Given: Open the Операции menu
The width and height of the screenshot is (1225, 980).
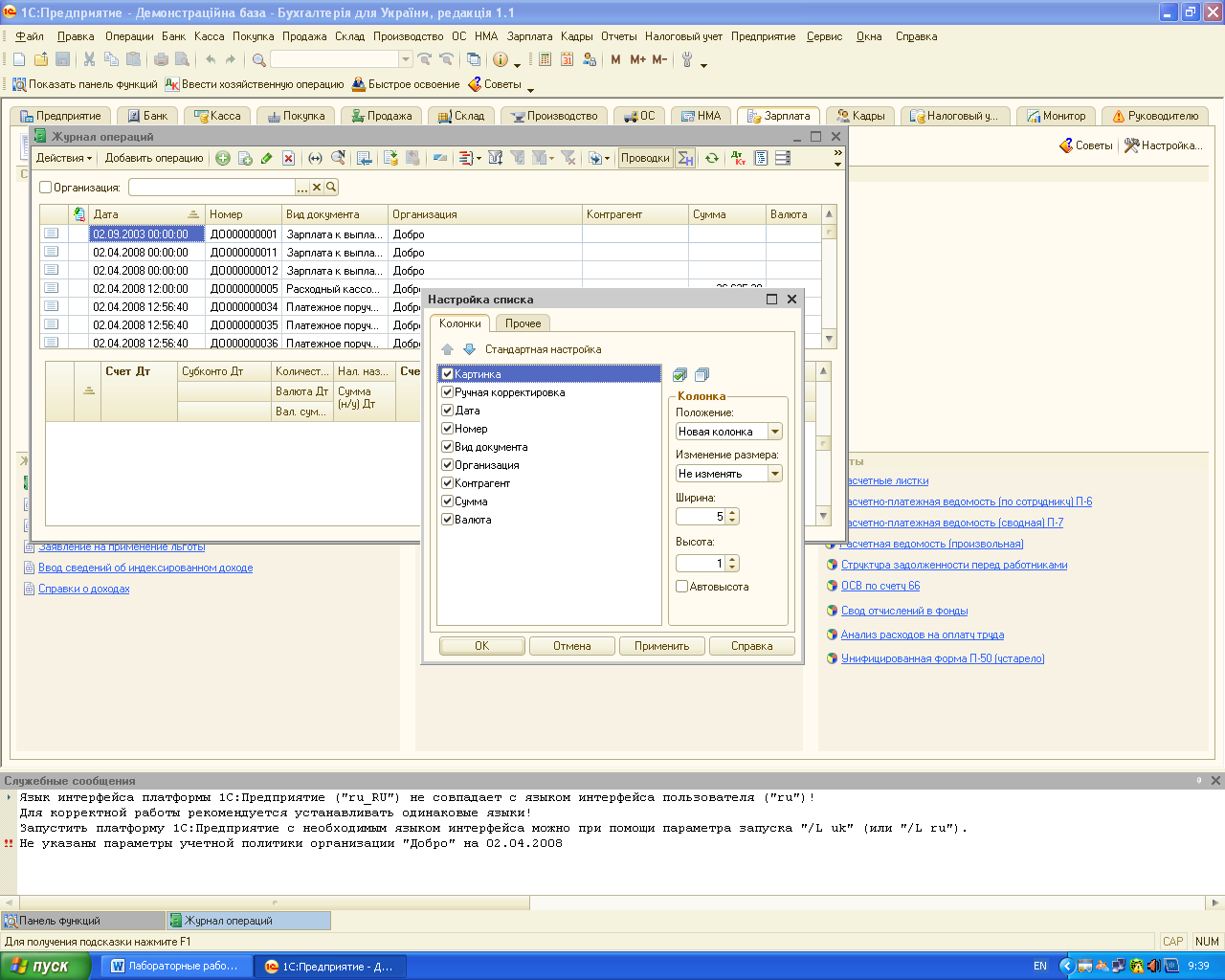Looking at the screenshot, I should [x=129, y=36].
